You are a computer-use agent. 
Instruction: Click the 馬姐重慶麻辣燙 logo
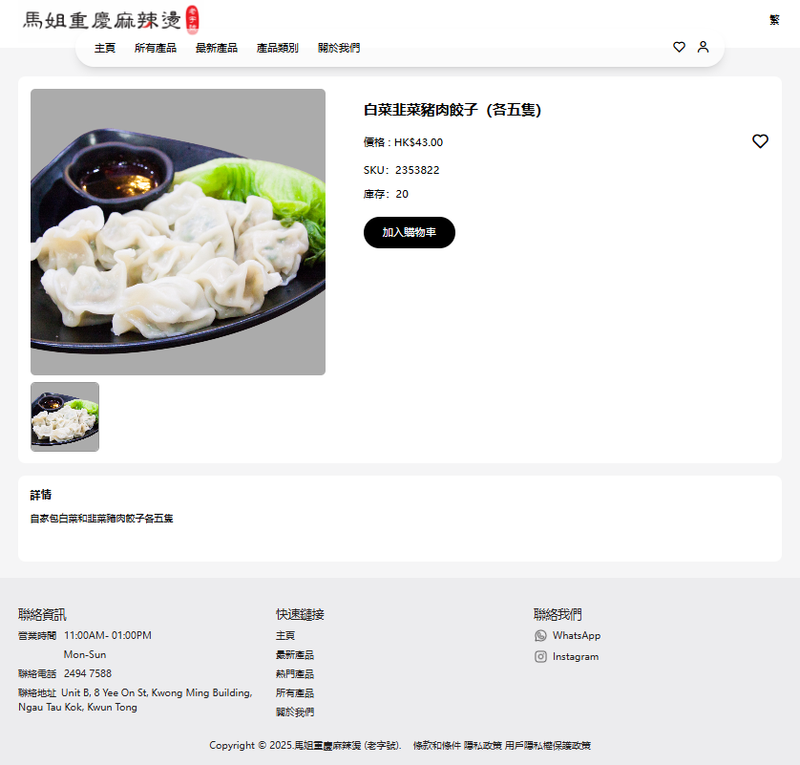point(111,20)
